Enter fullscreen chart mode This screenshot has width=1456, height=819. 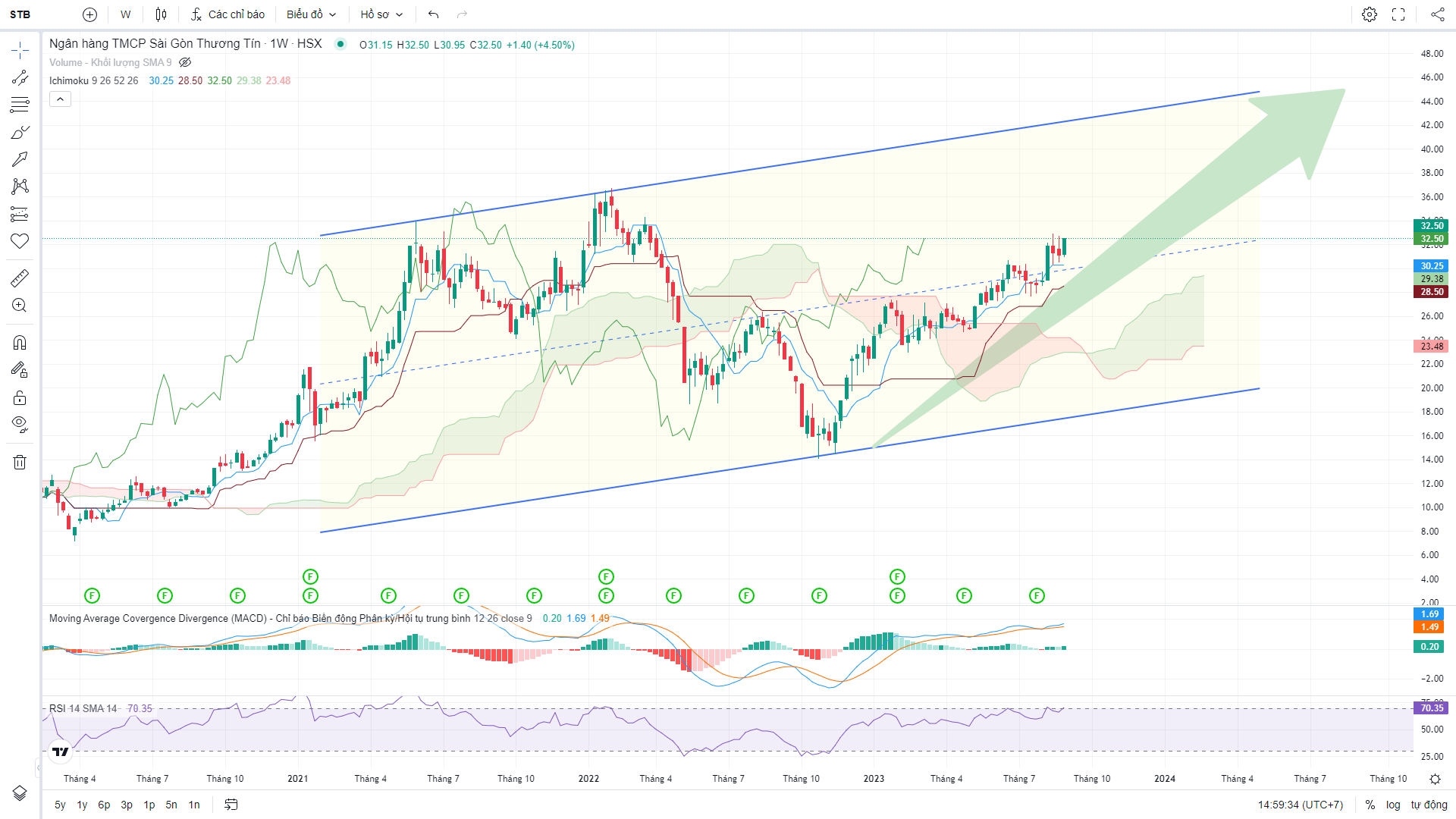[1398, 14]
